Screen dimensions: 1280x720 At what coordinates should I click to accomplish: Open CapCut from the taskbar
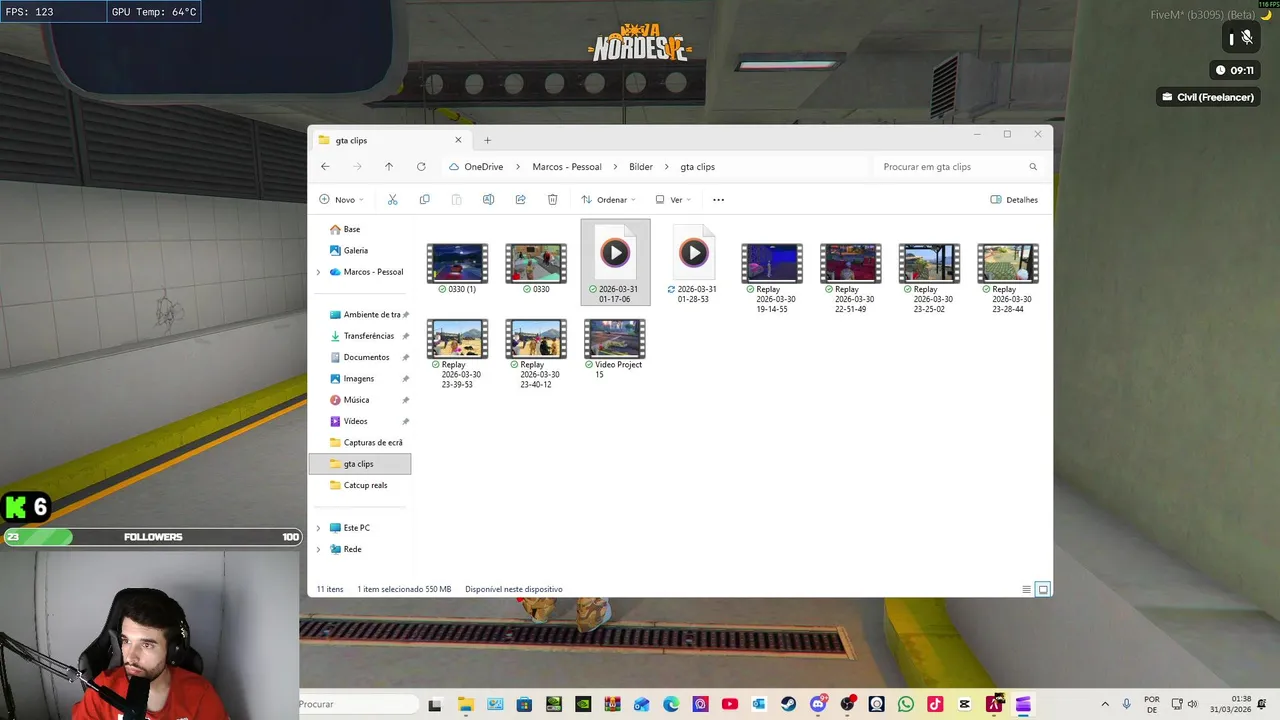pos(964,704)
